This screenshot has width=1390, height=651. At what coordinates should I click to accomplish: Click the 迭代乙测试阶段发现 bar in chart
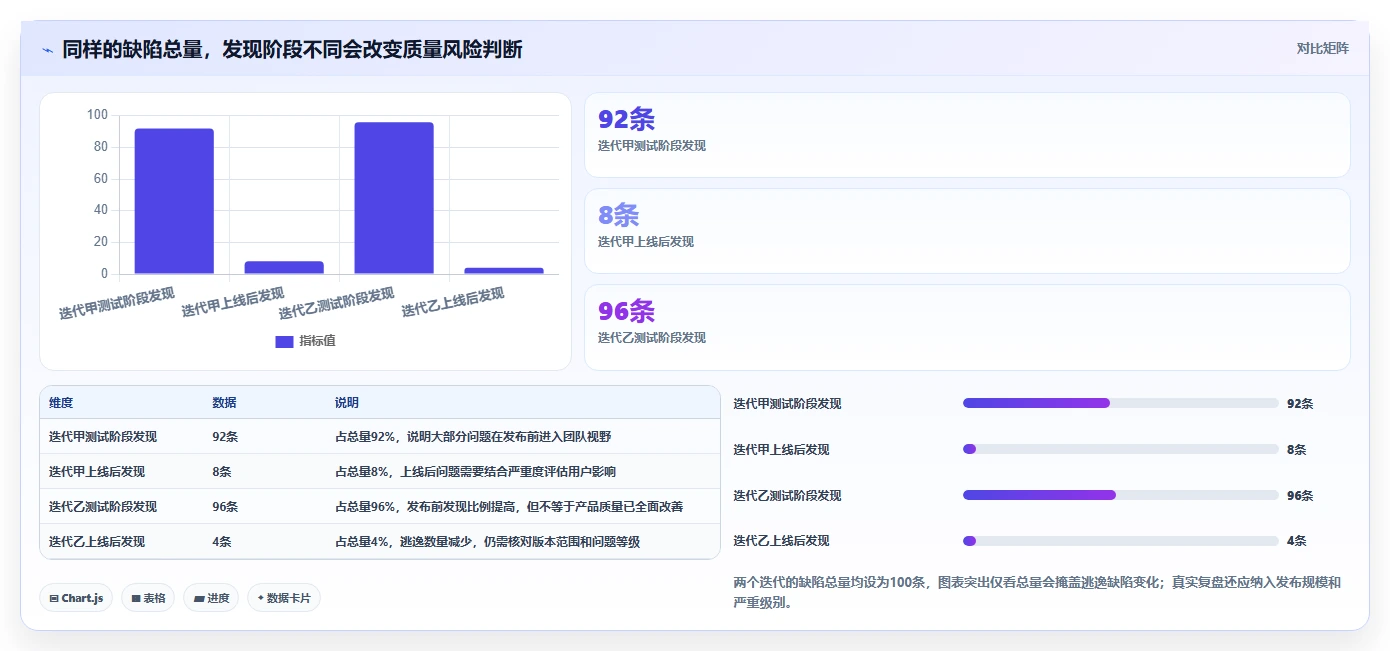pos(394,198)
